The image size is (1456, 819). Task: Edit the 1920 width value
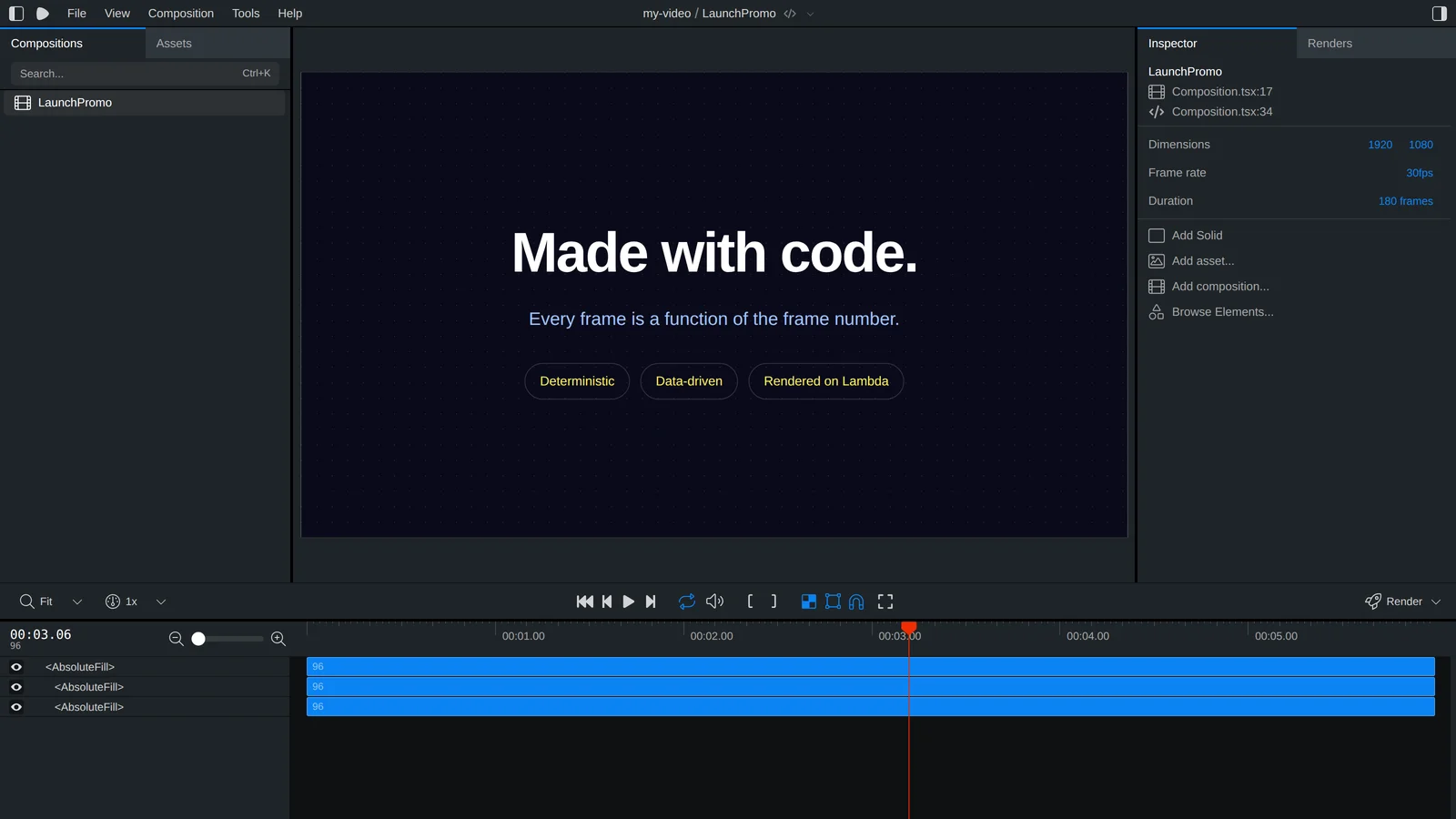[x=1380, y=145]
